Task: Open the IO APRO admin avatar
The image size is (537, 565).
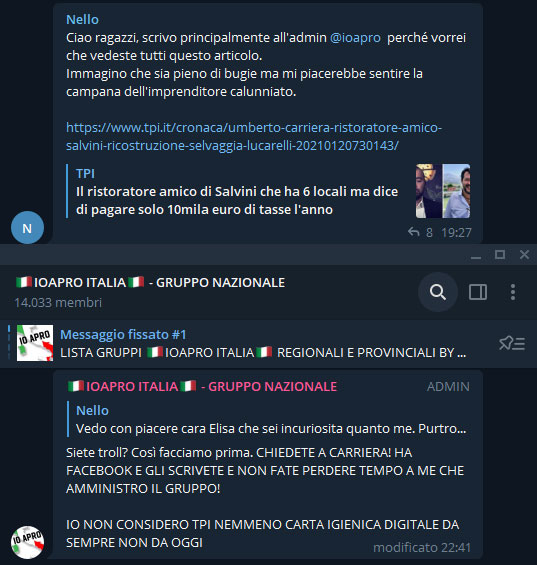Action: tap(27, 542)
